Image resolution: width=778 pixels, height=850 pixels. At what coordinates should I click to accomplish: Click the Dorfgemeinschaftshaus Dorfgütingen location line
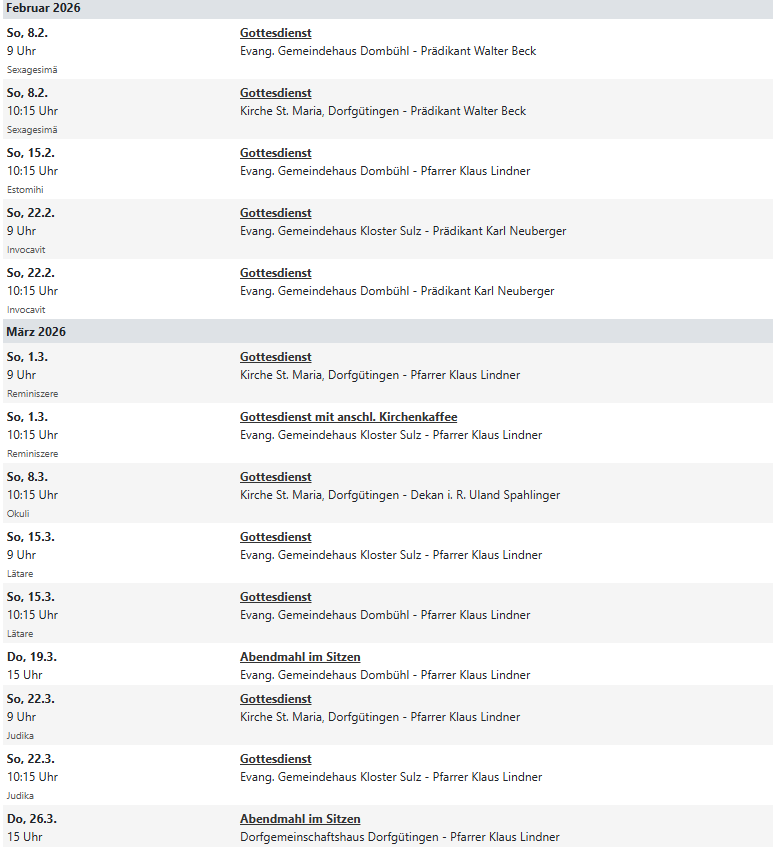[x=399, y=837]
